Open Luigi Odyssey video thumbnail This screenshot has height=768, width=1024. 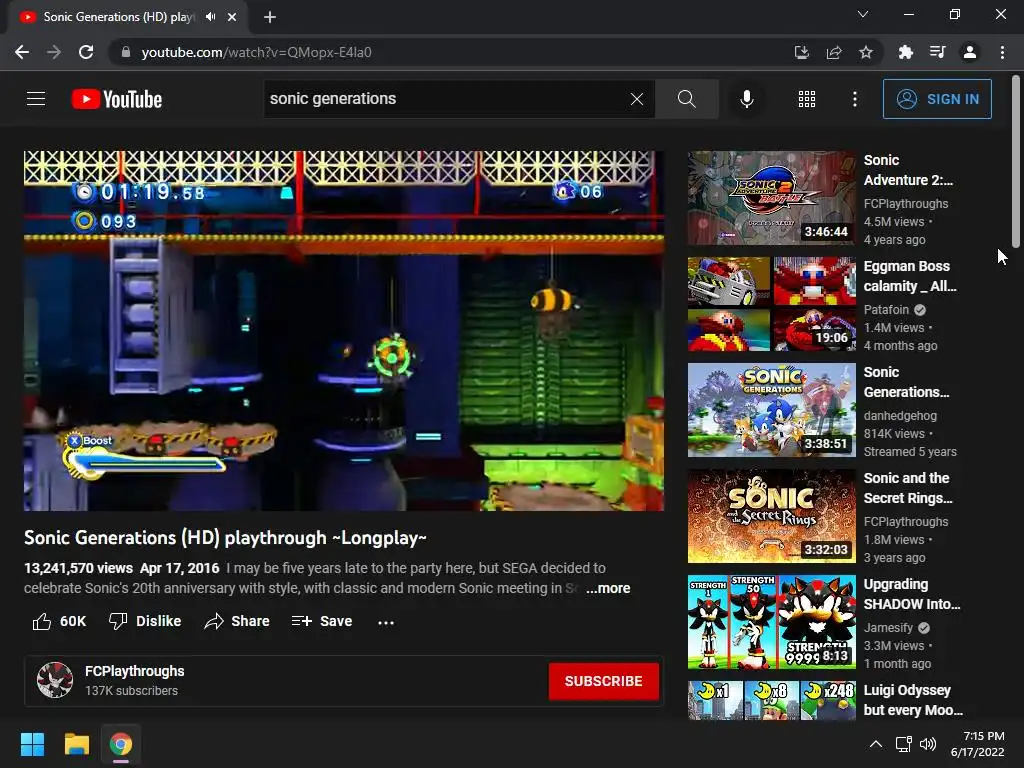(x=771, y=700)
